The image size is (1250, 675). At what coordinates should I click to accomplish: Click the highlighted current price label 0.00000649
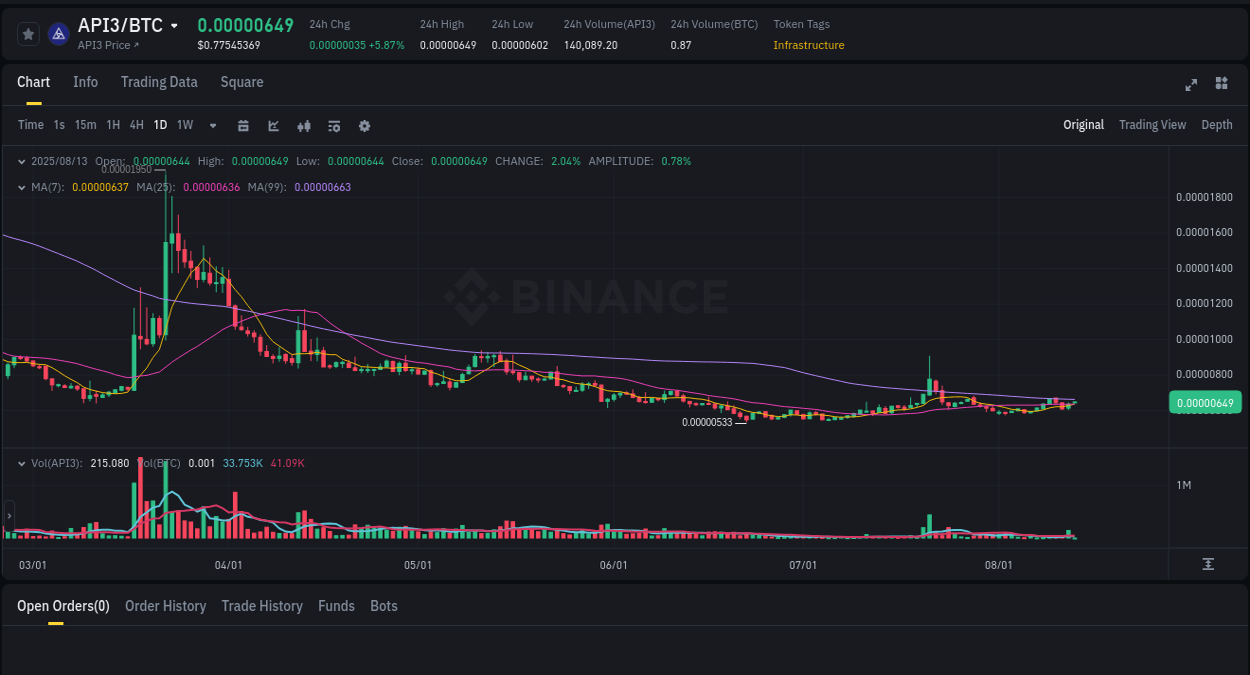[1205, 402]
